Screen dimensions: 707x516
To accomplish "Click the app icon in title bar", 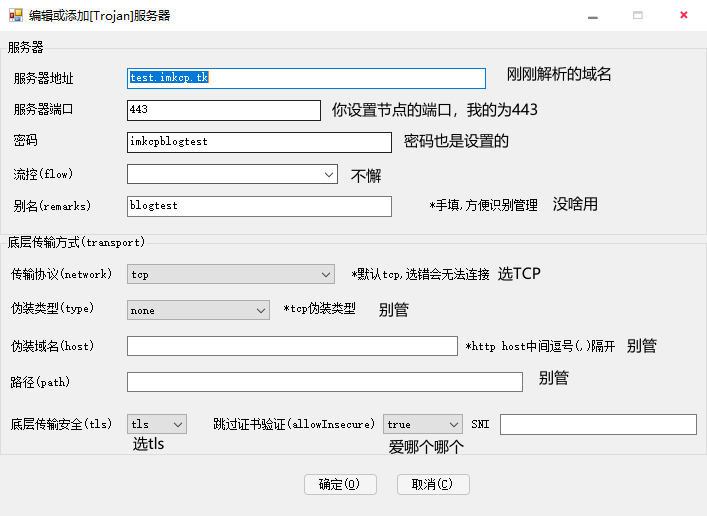I will click(x=14, y=15).
